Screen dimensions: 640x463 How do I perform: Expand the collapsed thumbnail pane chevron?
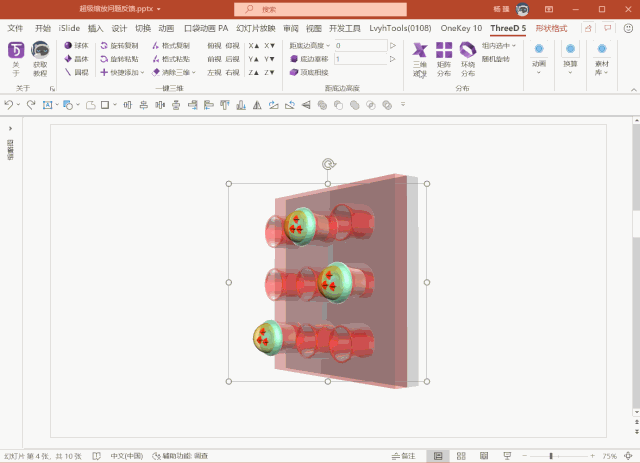10,128
